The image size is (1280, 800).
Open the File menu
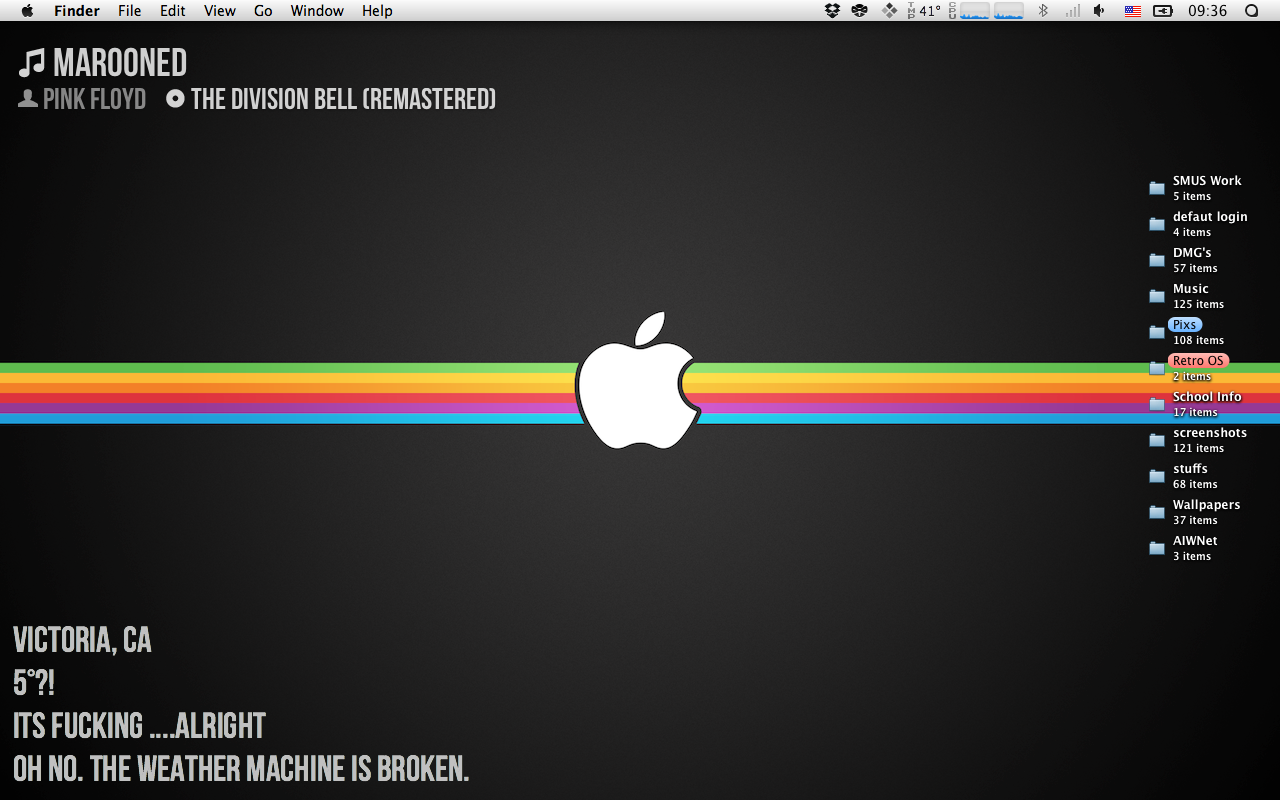129,10
